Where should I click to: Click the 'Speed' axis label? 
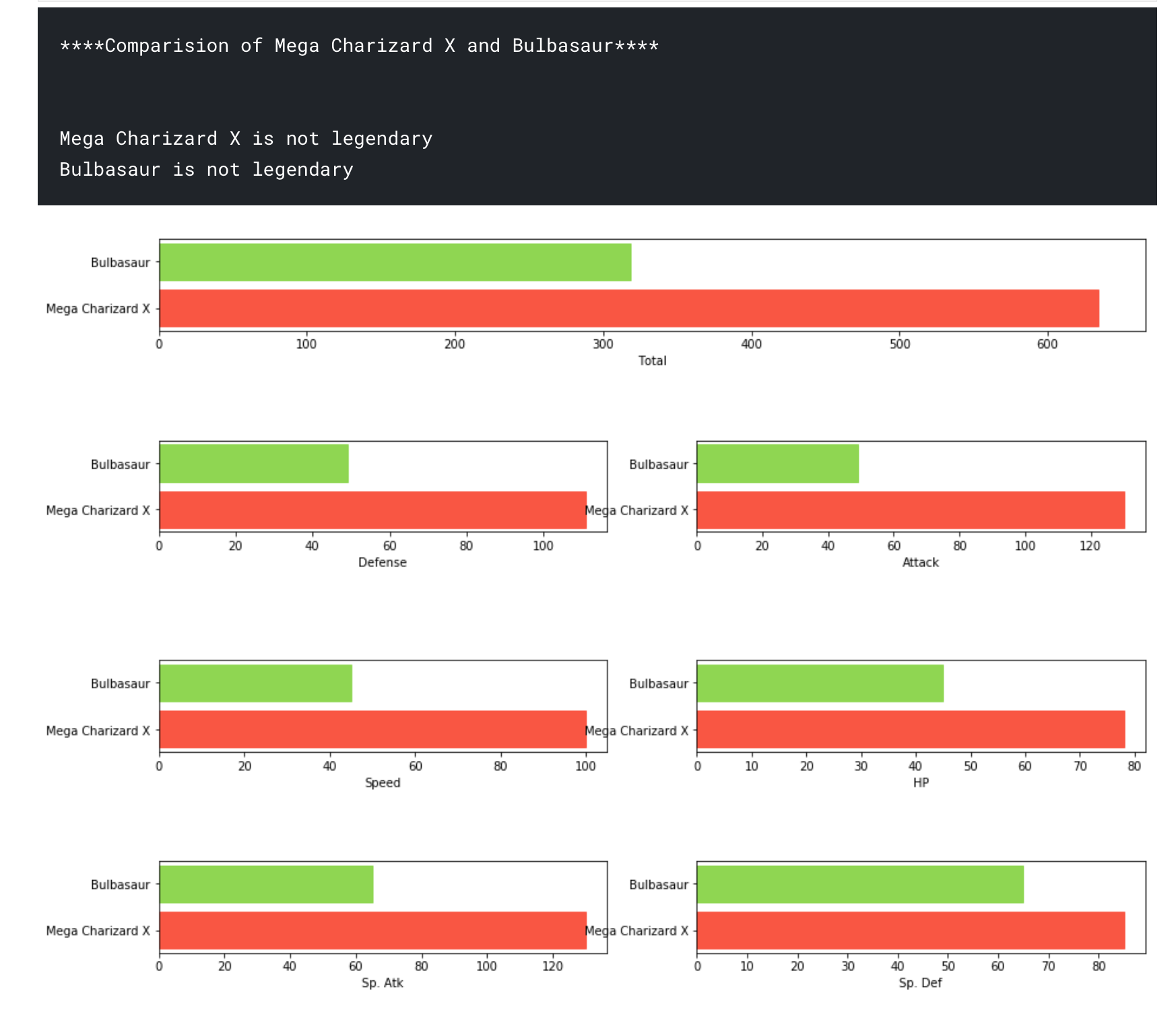point(382,782)
